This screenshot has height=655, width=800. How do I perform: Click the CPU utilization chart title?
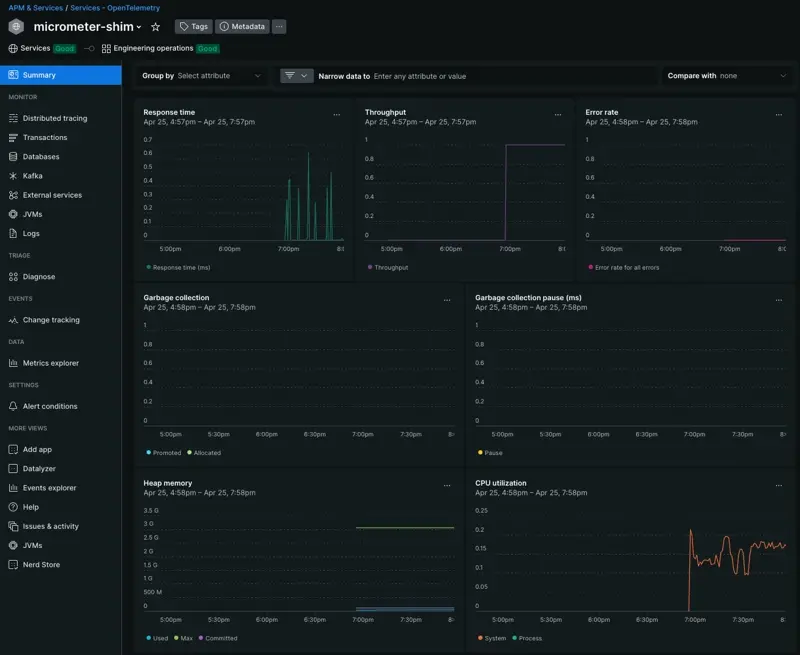pyautogui.click(x=501, y=483)
